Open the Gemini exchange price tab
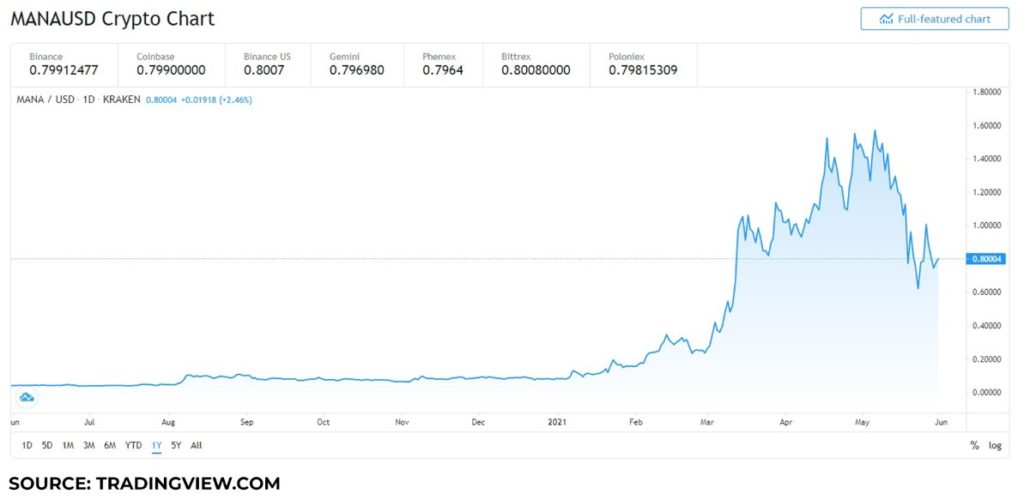This screenshot has height=500, width=1024. (354, 65)
